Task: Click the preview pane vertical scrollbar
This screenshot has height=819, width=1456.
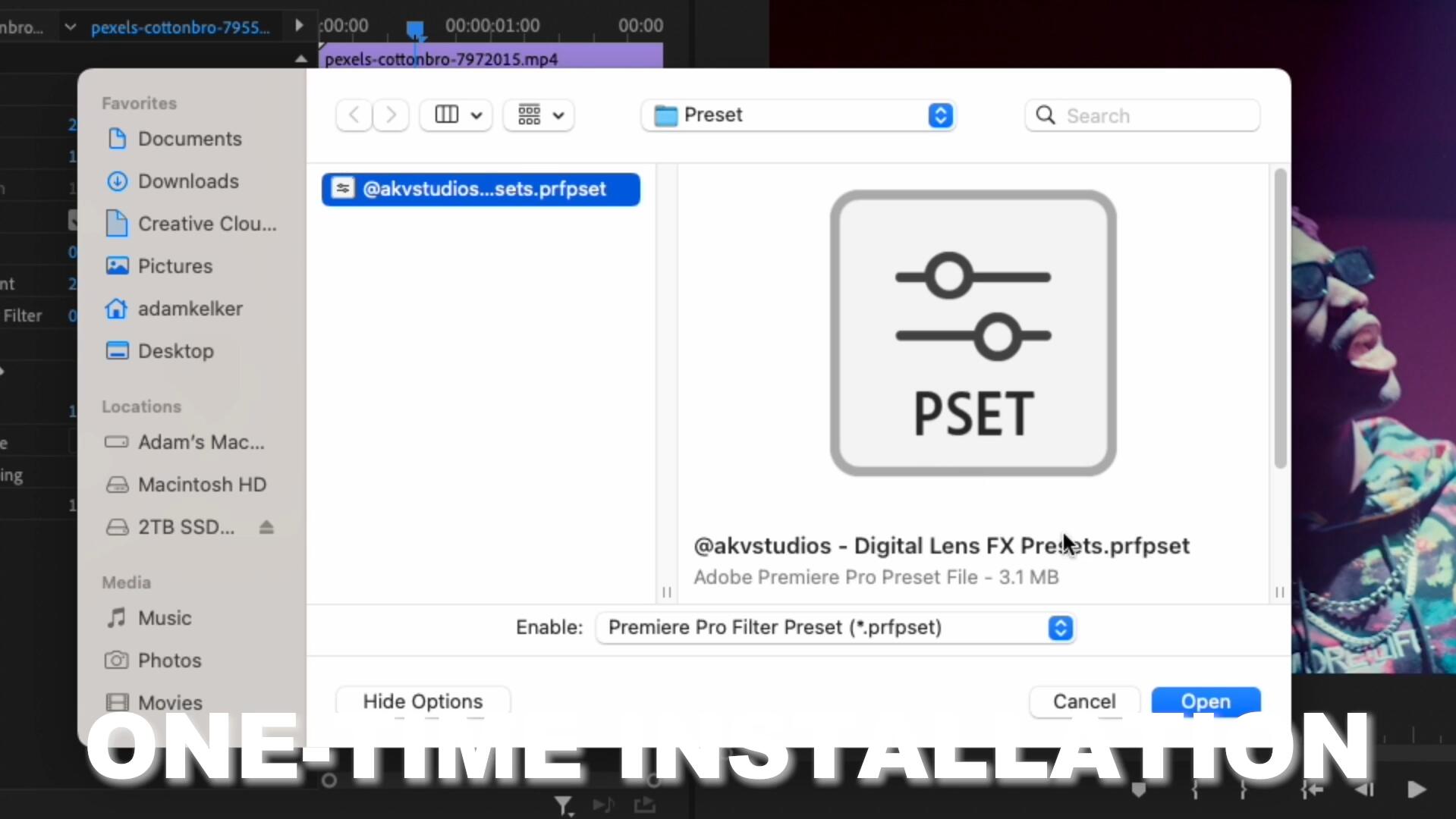Action: tap(1281, 318)
